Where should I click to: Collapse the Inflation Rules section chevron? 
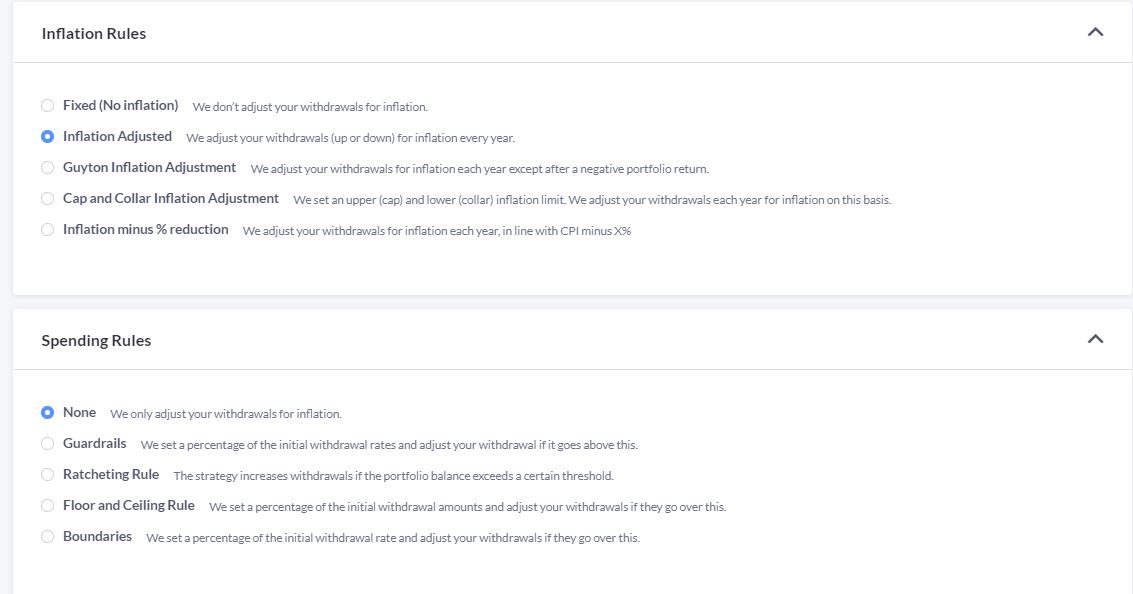pyautogui.click(x=1095, y=32)
